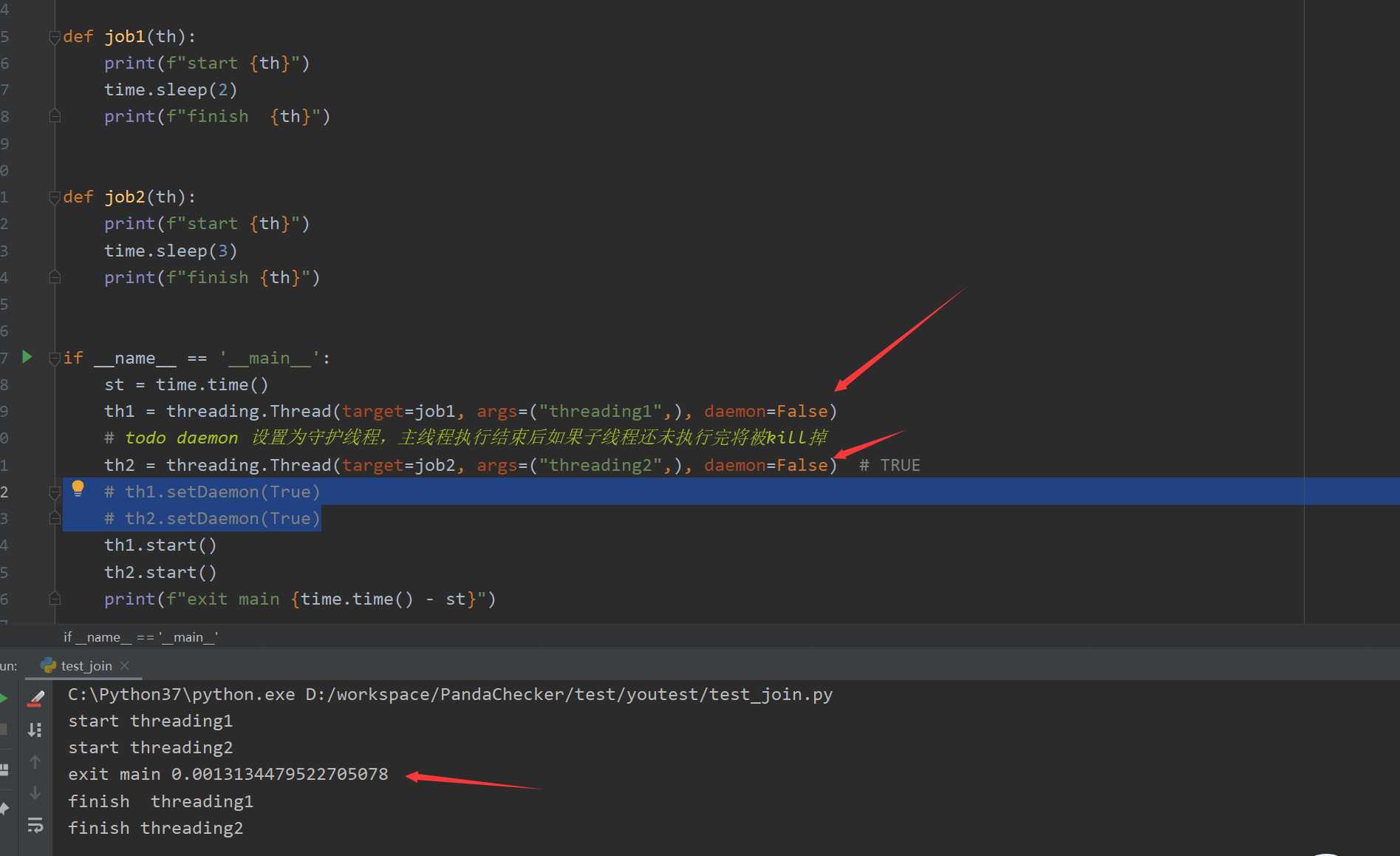
Task: Click job1 function name in definition
Action: [125, 36]
